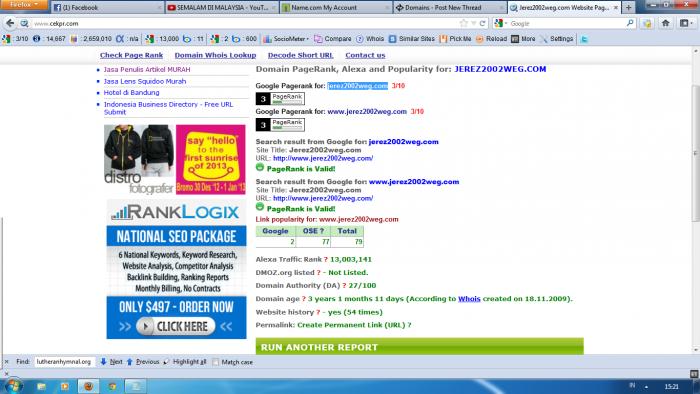Bookmark this page using the star icon
The image size is (700, 394).
point(463,23)
